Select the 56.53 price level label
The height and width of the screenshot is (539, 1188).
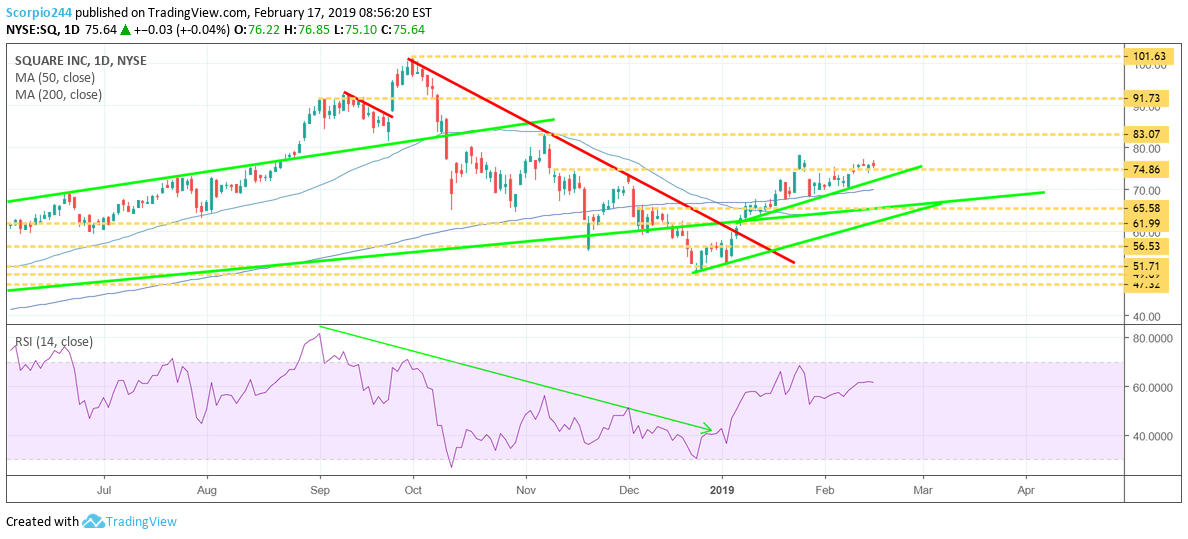(1148, 246)
